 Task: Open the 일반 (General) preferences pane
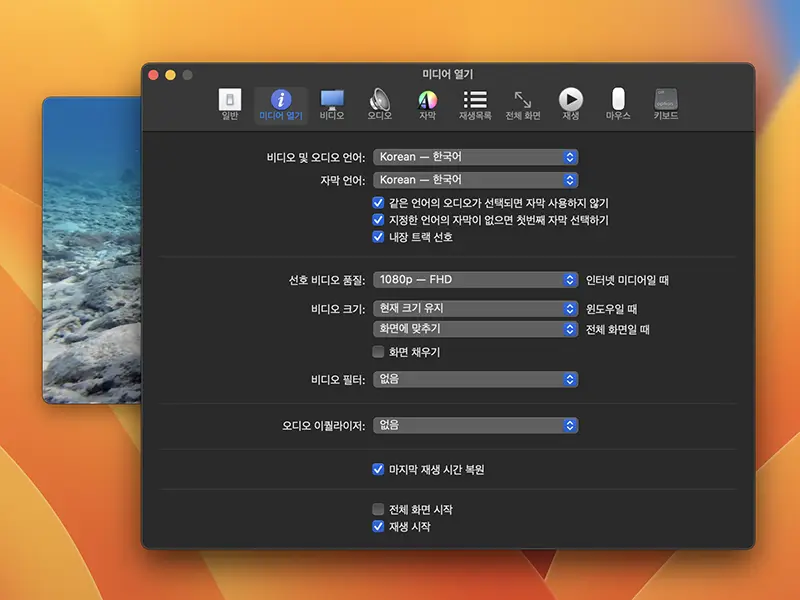point(228,105)
